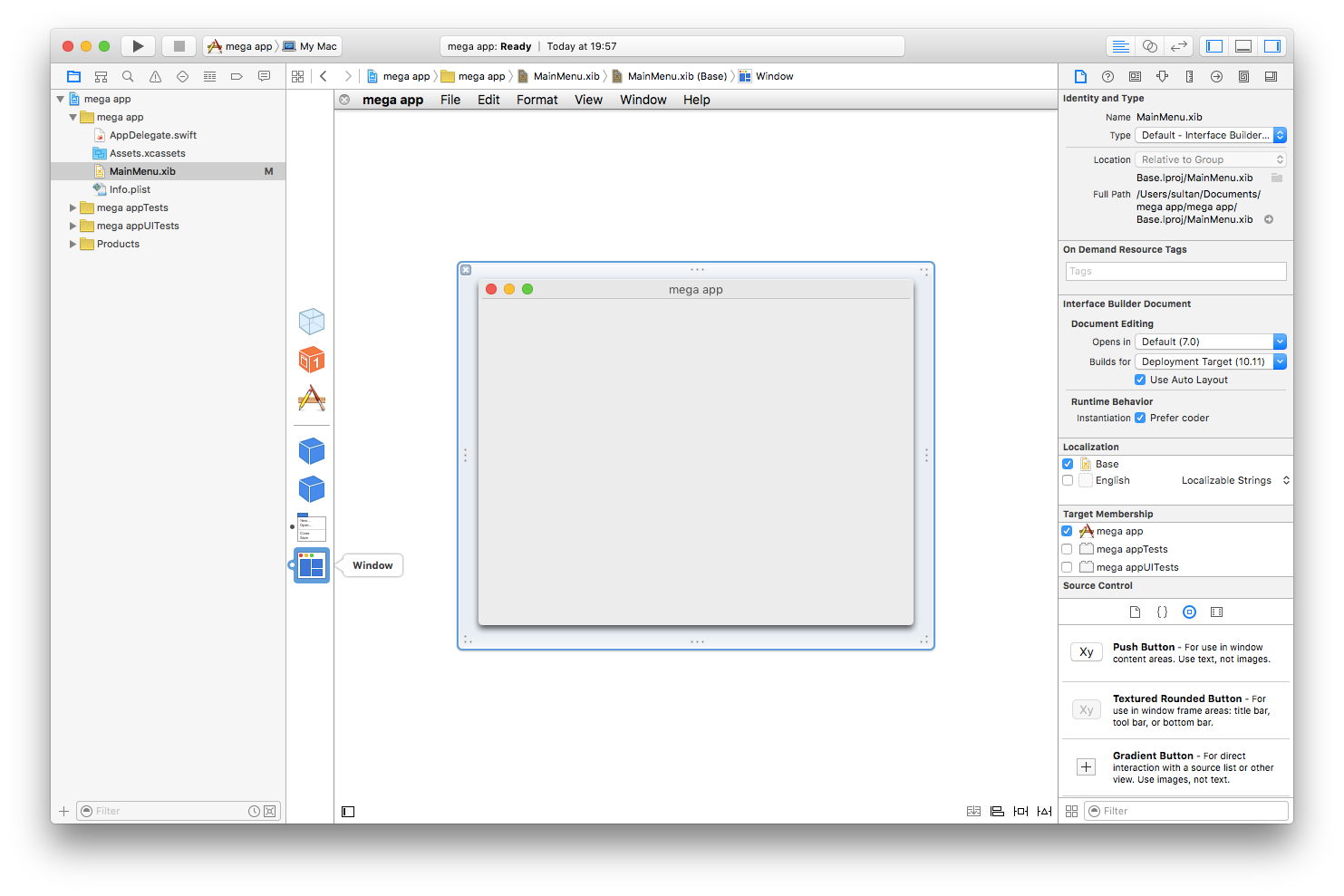Toggle Use Auto Layout checkbox
The height and width of the screenshot is (896, 1344).
1140,380
